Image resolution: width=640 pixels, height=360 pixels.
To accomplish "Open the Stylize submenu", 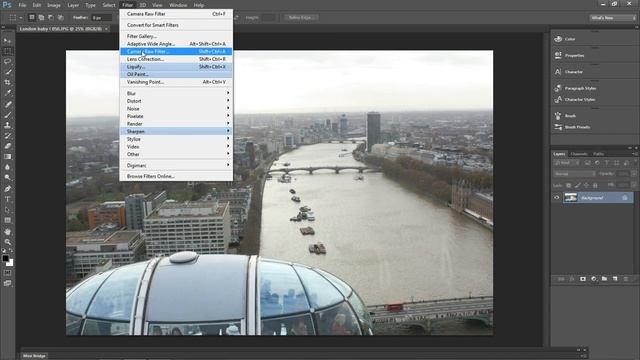I will 176,139.
